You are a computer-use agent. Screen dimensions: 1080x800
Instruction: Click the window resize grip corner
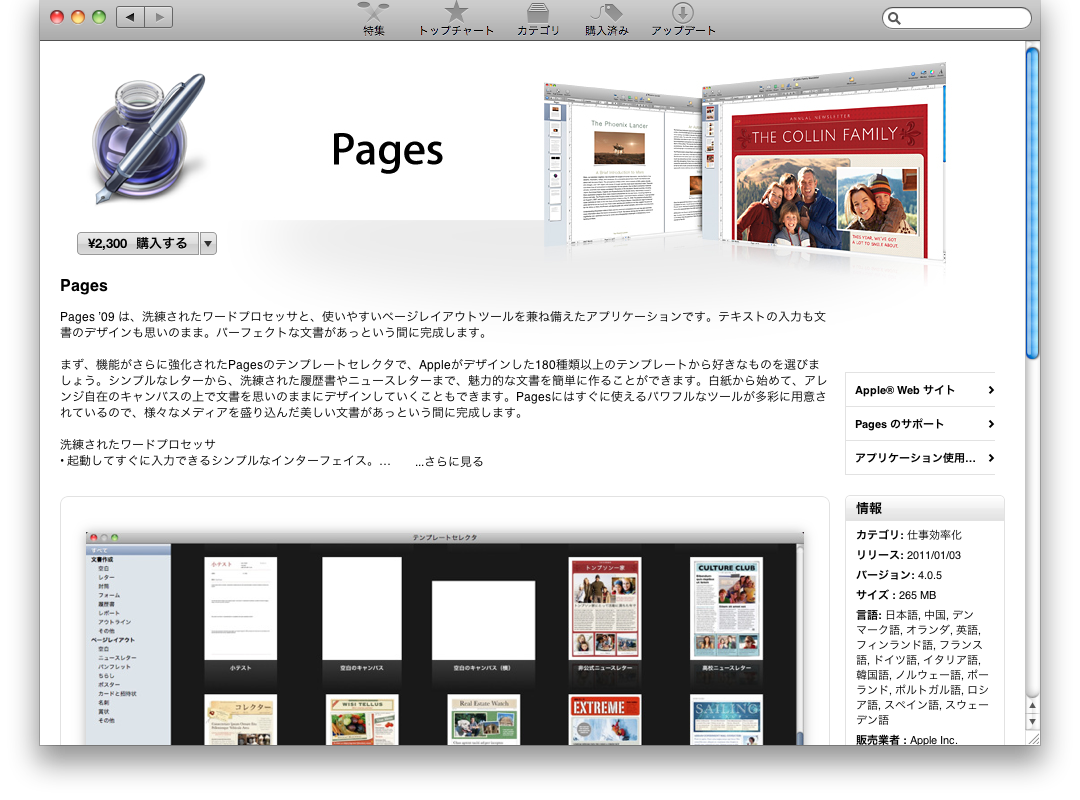click(x=1033, y=739)
